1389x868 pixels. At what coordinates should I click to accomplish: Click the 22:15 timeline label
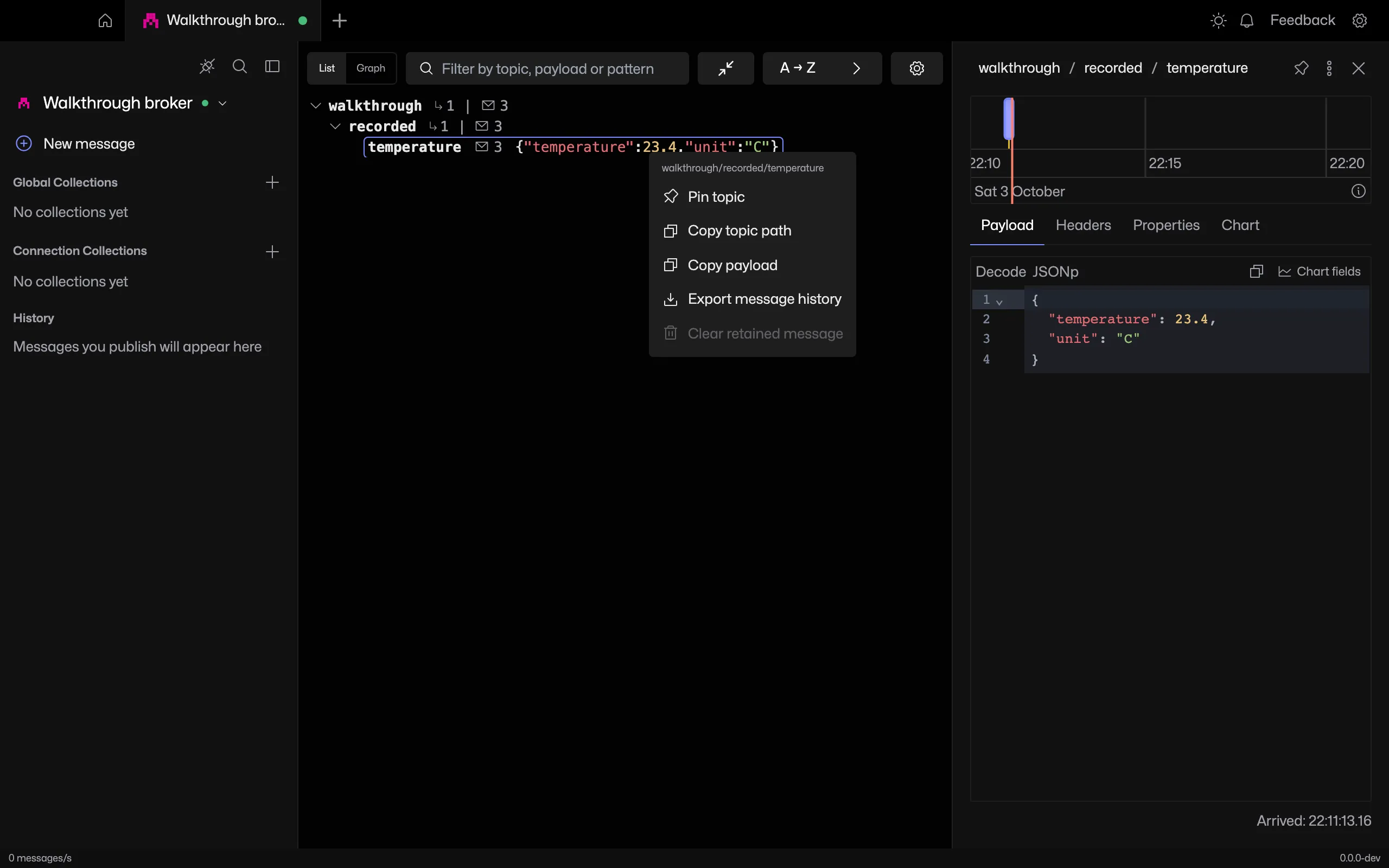[x=1164, y=163]
